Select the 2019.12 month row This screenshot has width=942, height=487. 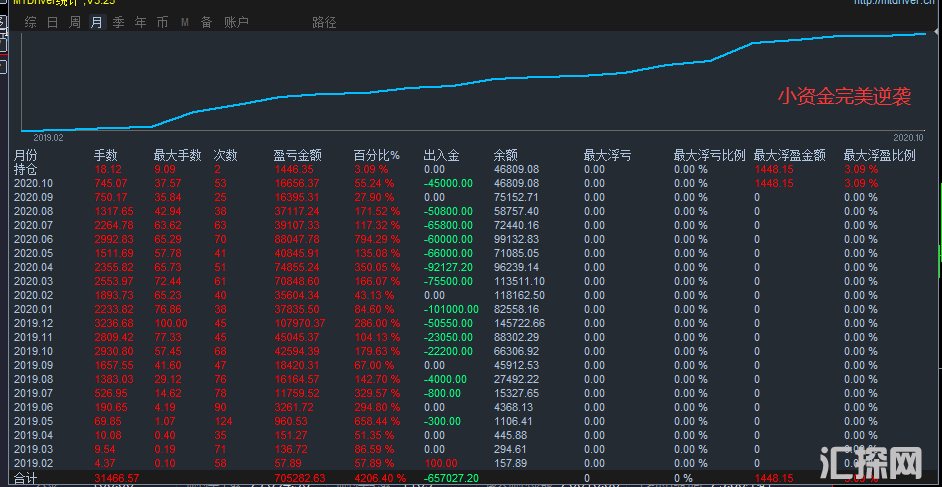pos(33,324)
